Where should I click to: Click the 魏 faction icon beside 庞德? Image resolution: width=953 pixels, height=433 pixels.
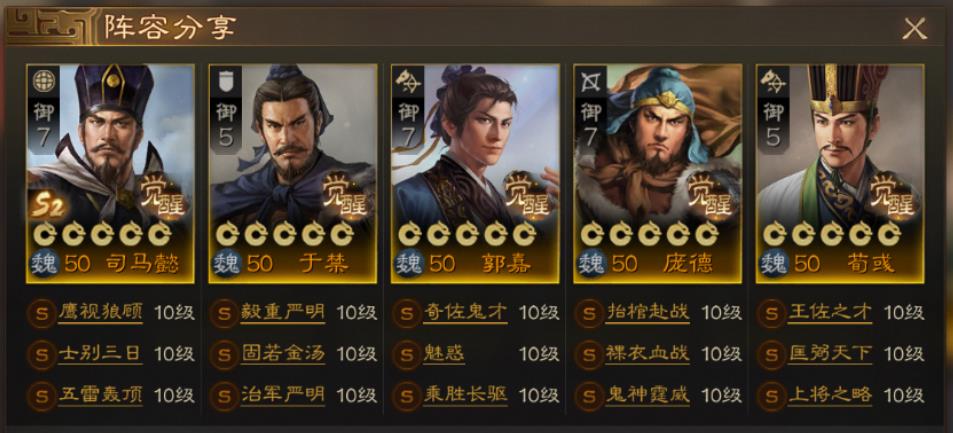click(591, 264)
